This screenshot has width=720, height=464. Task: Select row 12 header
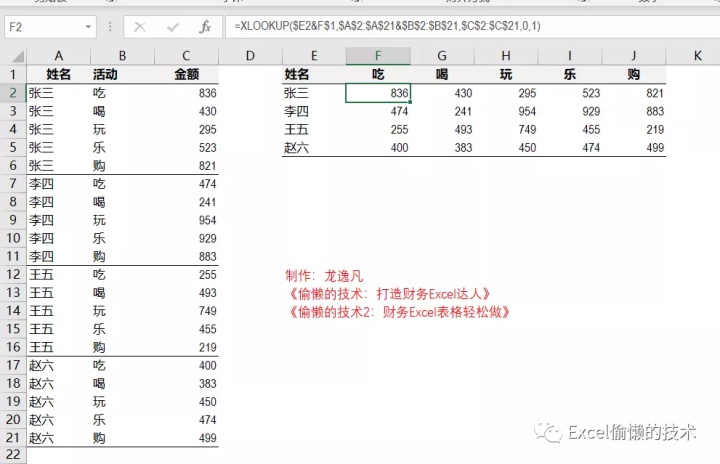tap(13, 274)
